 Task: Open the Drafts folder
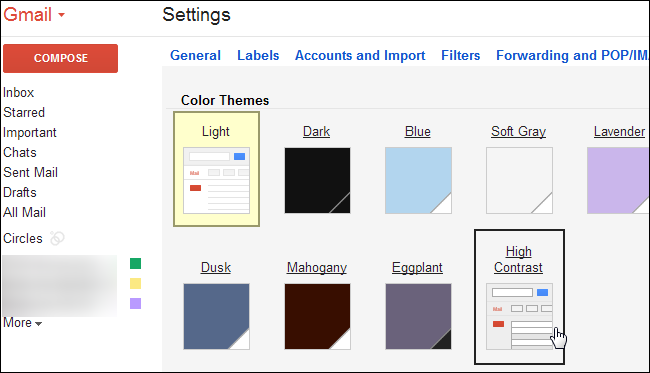coord(19,192)
